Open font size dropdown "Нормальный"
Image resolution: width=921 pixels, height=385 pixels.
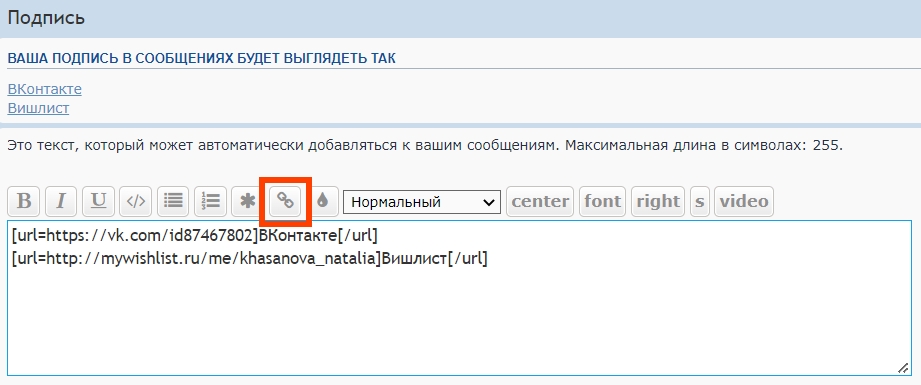click(422, 202)
